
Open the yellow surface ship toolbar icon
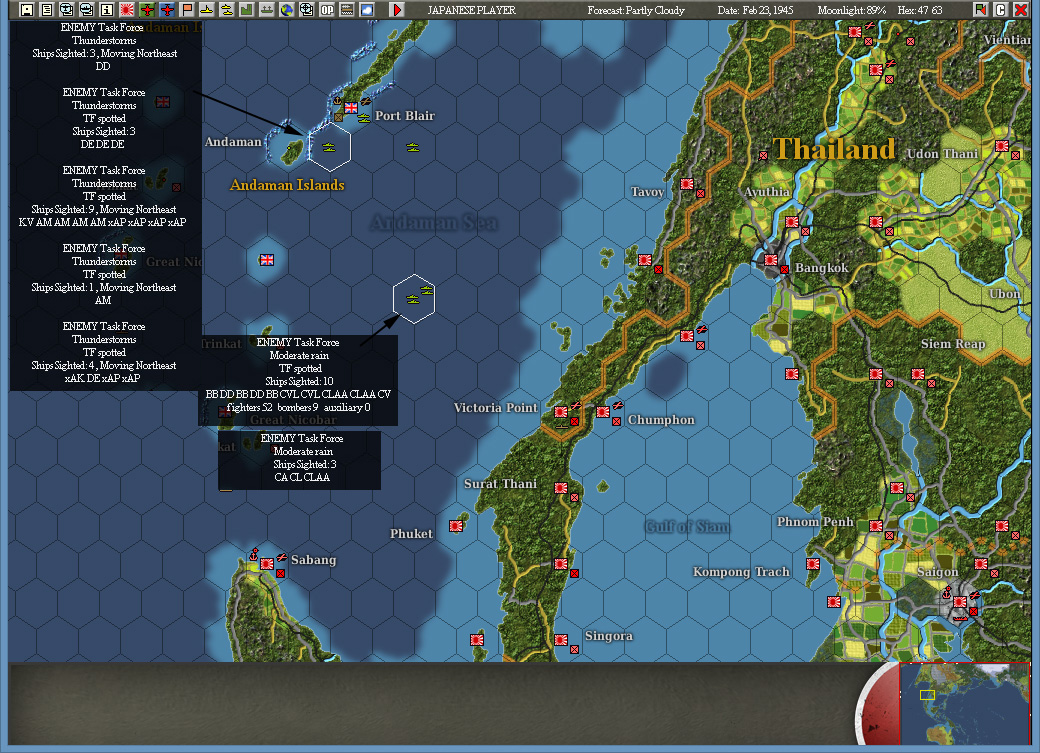point(206,9)
